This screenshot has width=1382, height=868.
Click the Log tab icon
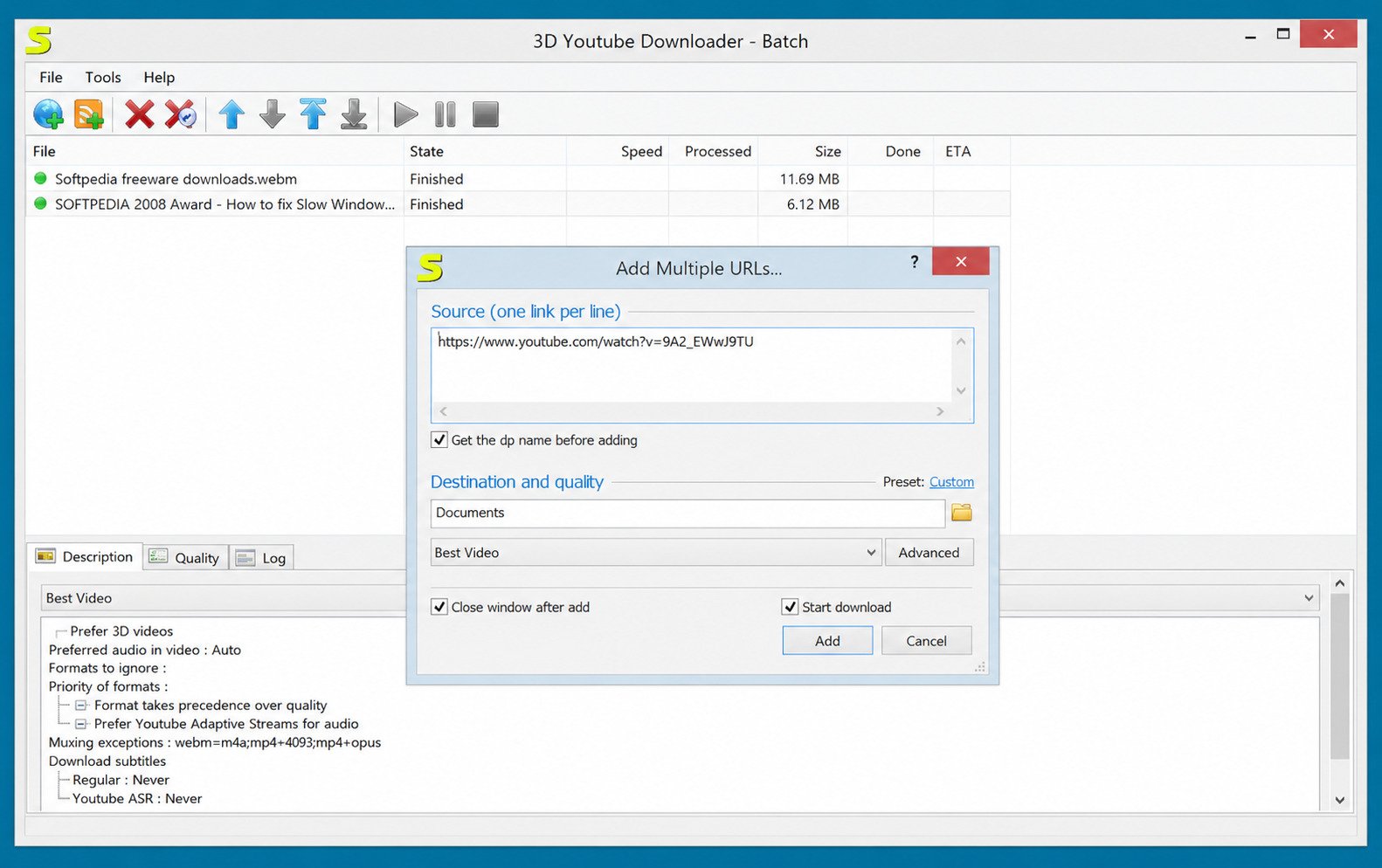click(x=245, y=558)
